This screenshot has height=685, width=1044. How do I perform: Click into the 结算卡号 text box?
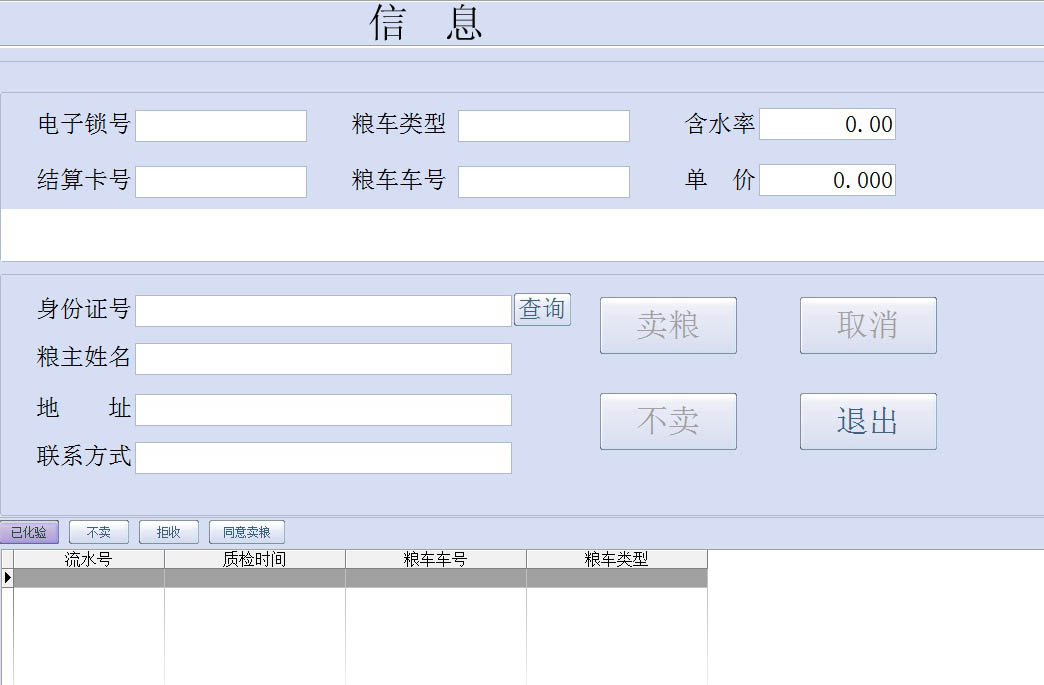point(221,182)
